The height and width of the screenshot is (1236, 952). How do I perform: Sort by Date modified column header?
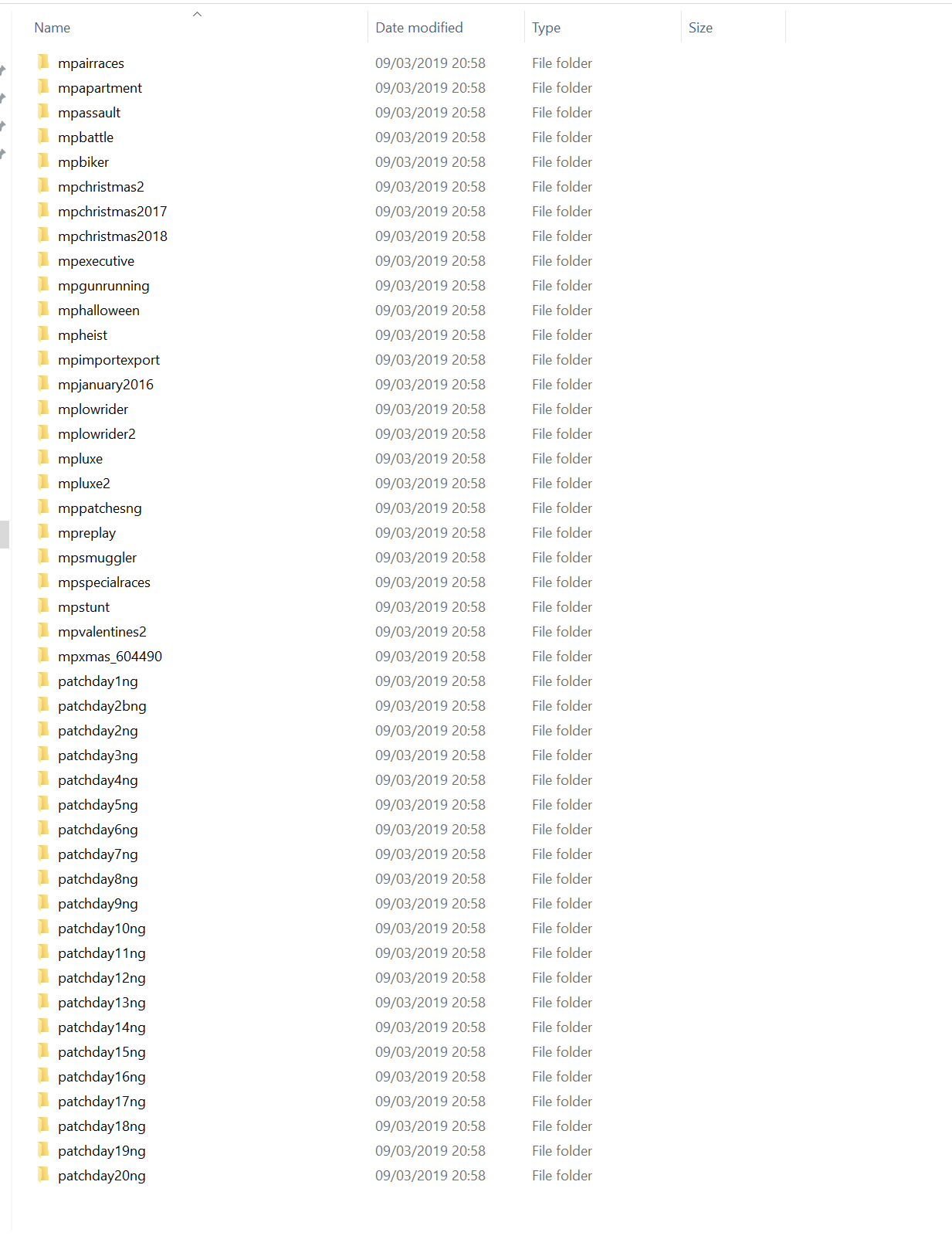point(446,28)
